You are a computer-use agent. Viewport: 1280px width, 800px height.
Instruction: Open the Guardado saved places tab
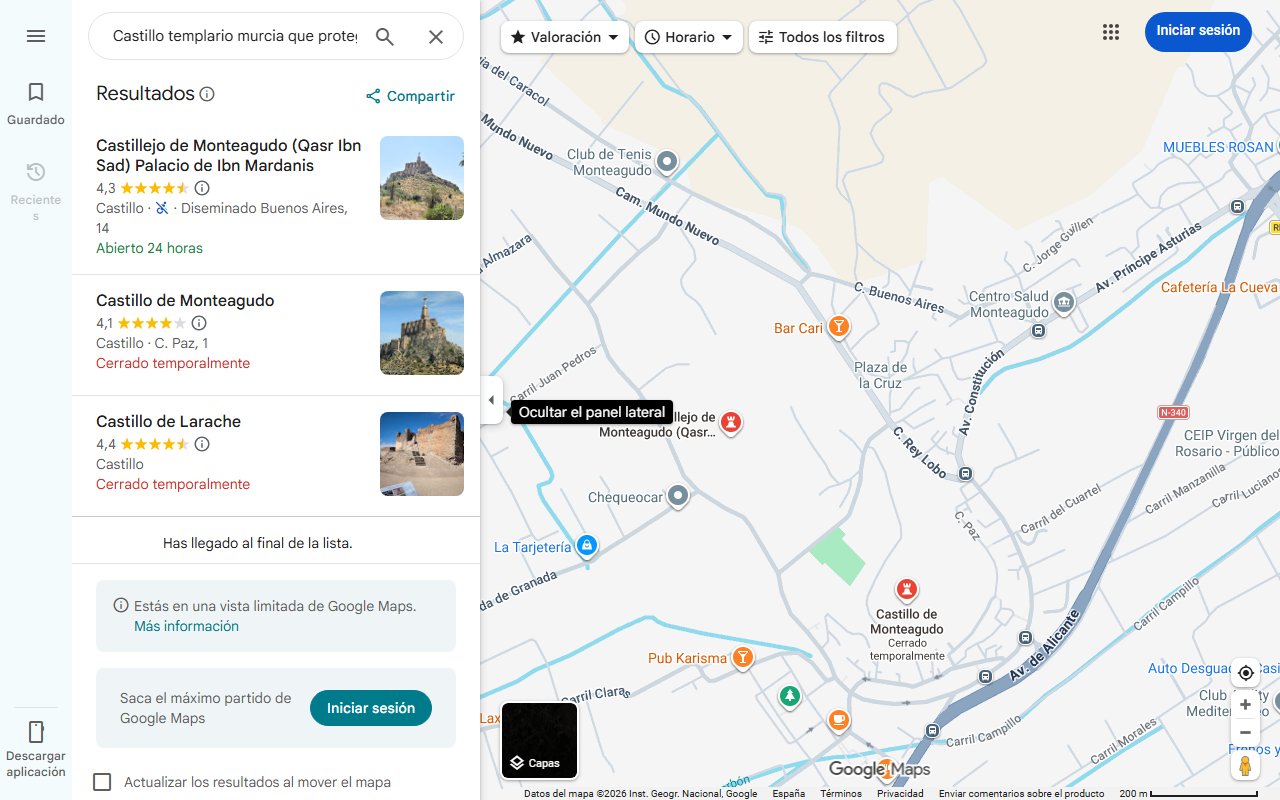[x=36, y=103]
